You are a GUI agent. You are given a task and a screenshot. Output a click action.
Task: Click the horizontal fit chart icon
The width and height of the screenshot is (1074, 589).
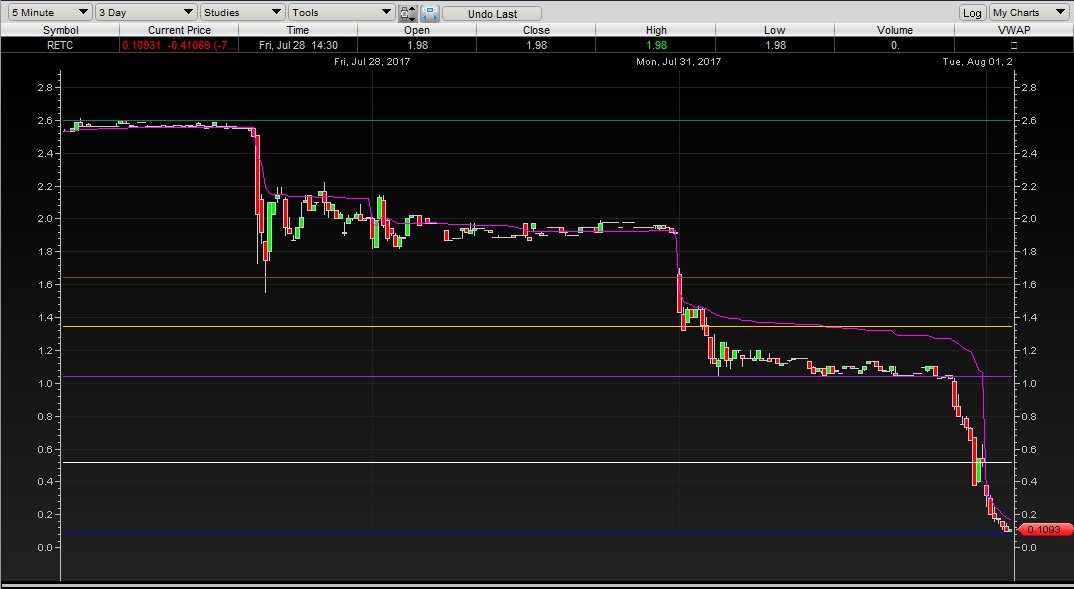click(429, 13)
